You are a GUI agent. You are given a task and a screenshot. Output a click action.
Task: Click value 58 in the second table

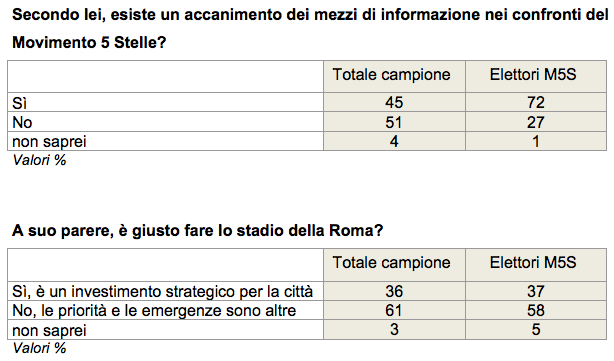(x=536, y=310)
